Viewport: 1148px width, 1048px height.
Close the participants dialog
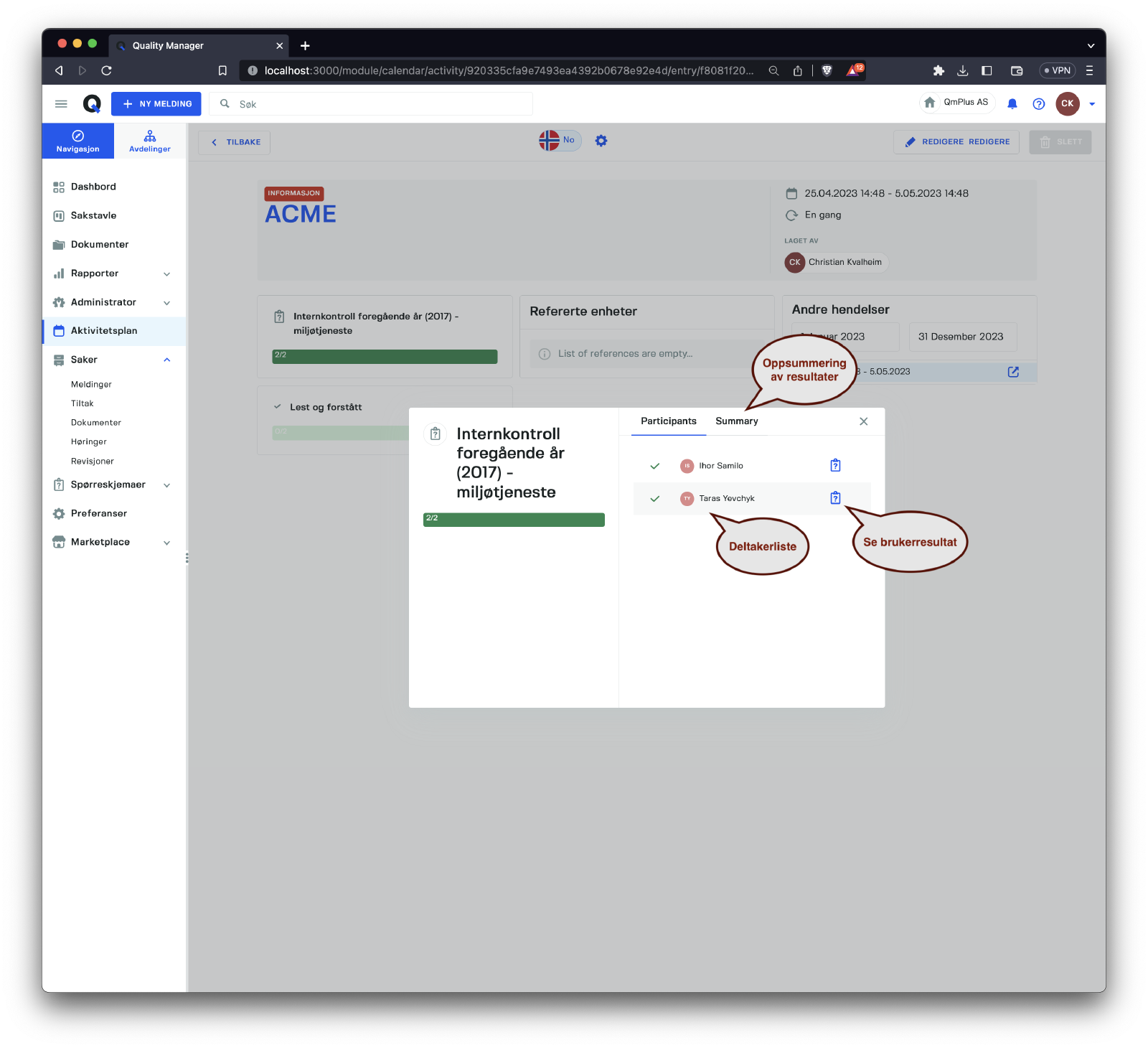[x=863, y=421]
